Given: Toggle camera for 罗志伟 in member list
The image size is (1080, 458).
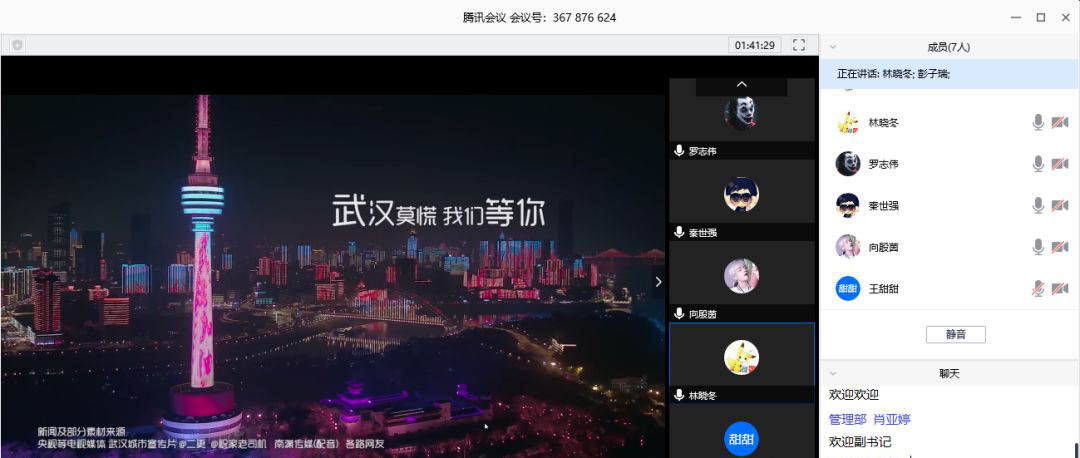Looking at the screenshot, I should (x=1059, y=164).
